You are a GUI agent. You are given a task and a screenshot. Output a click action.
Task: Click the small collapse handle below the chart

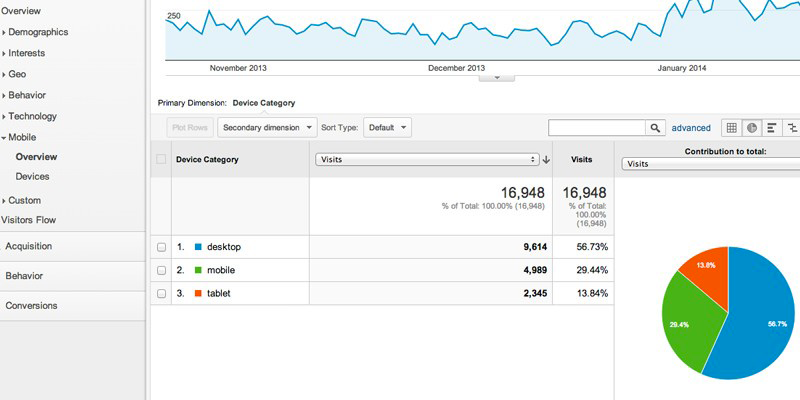(x=497, y=77)
